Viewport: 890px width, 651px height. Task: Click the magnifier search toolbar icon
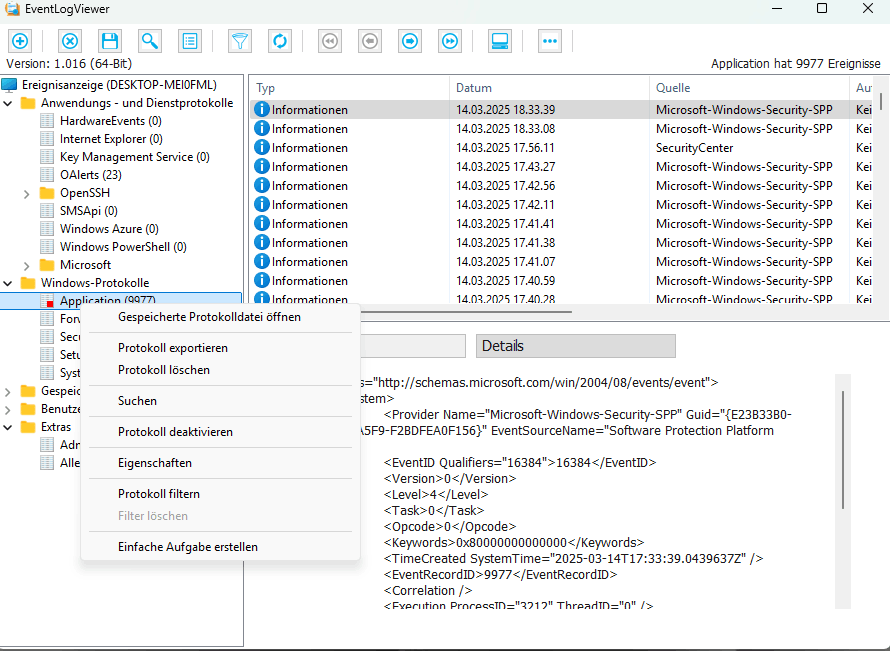click(150, 41)
